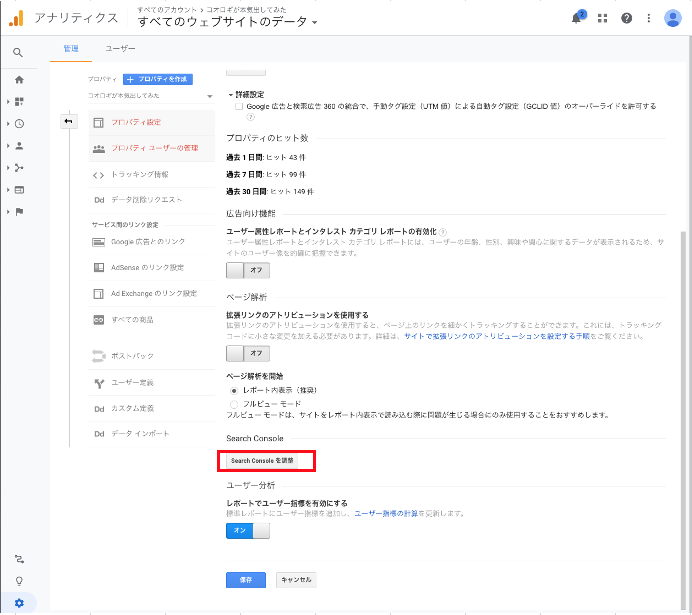Open the notifications bell icon
Screen dimensions: 692x615
tap(578, 18)
